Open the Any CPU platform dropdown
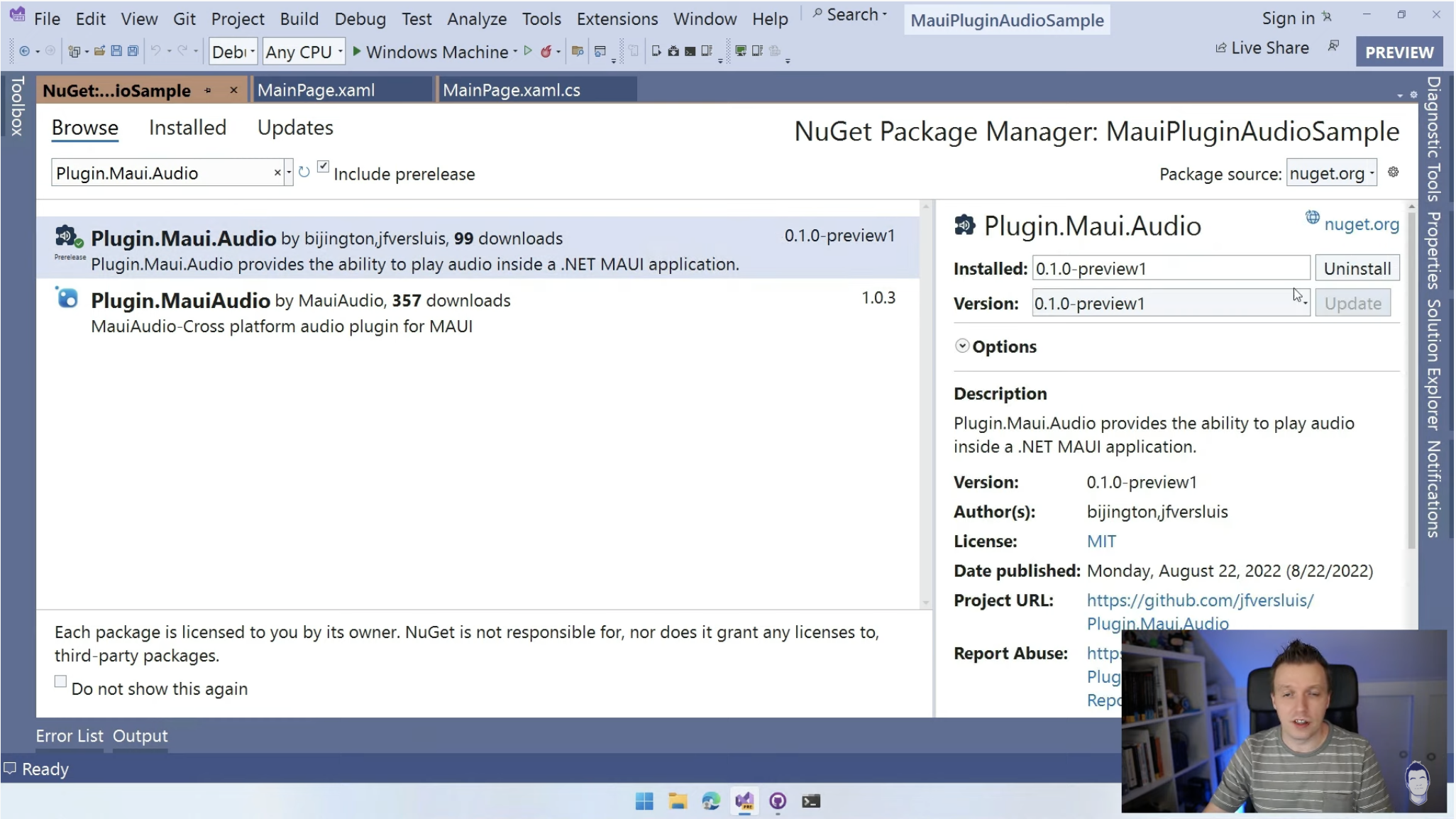Screen dimensions: 1456x819 (304, 52)
